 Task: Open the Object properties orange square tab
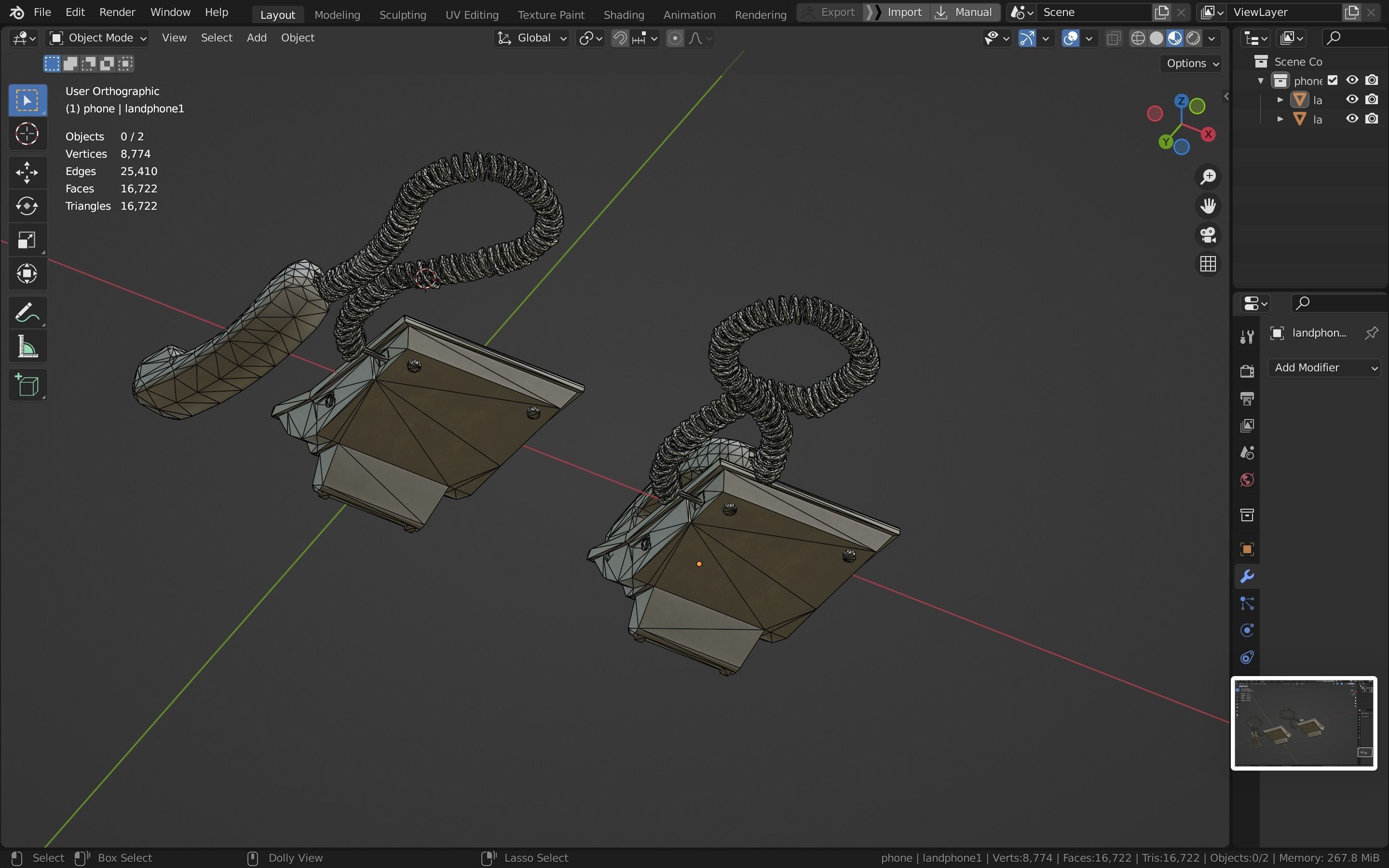pos(1247,549)
